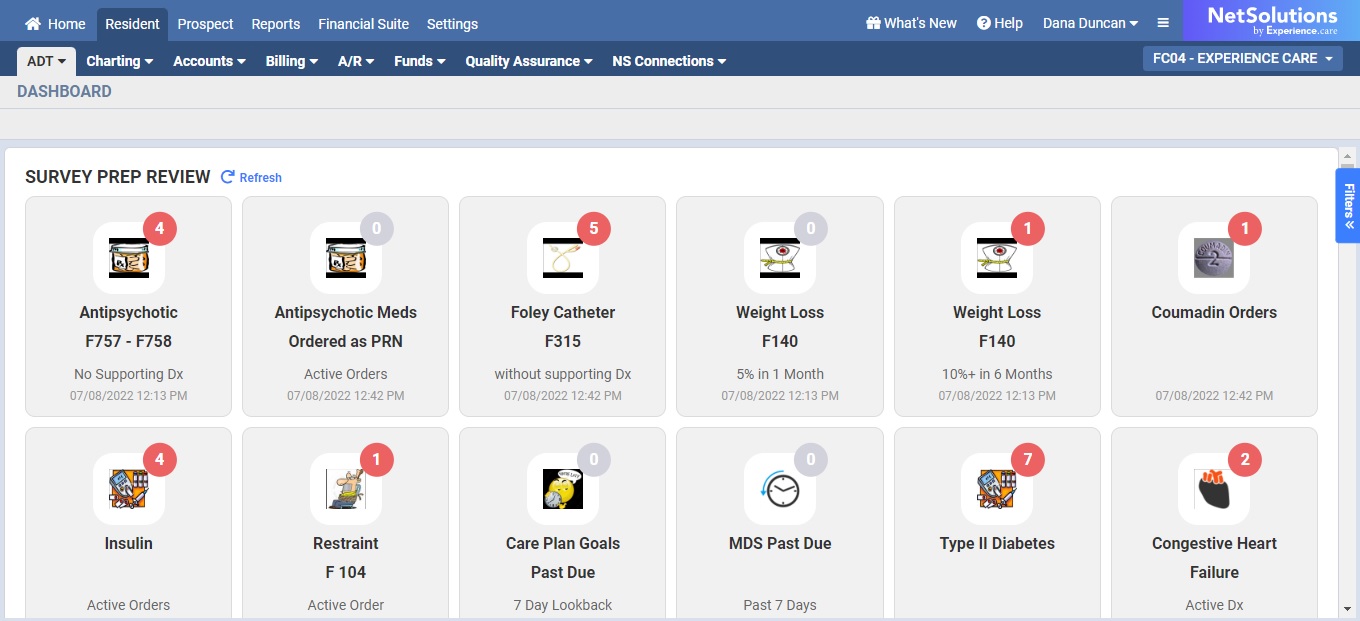The height and width of the screenshot is (621, 1360).
Task: Click the Refresh circular arrow icon
Action: click(227, 177)
